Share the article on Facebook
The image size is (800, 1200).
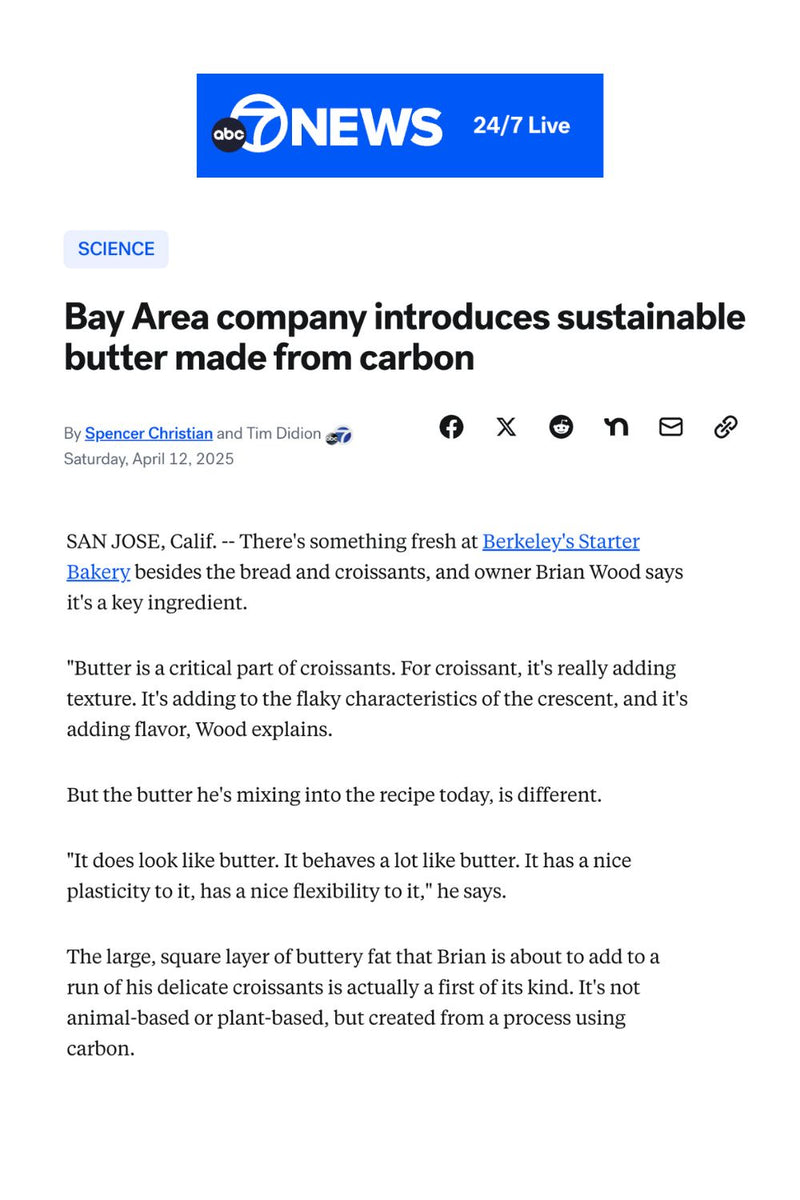point(451,427)
